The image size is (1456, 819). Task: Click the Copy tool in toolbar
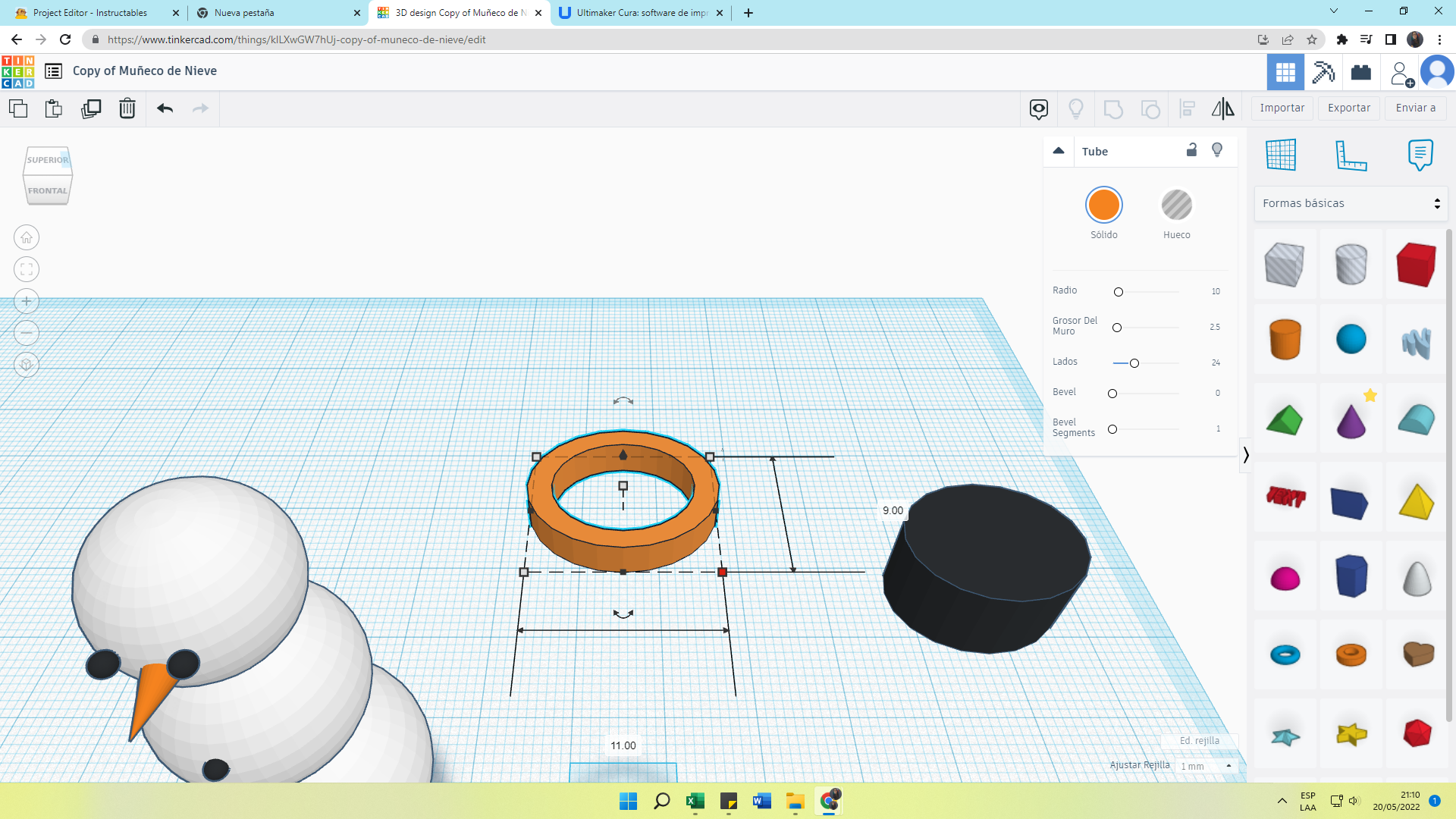pyautogui.click(x=18, y=108)
